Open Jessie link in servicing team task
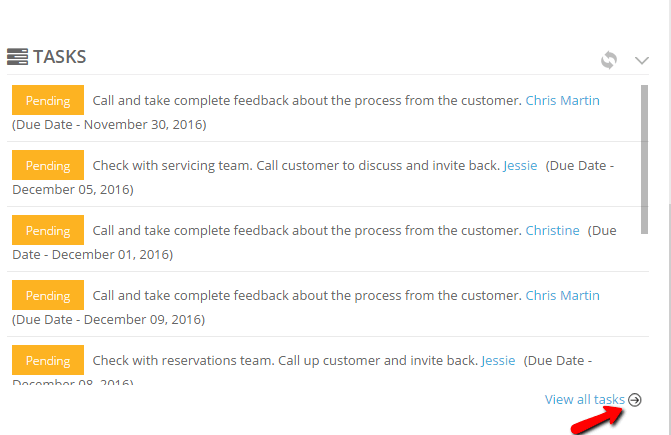671x435 pixels. pyautogui.click(x=520, y=166)
